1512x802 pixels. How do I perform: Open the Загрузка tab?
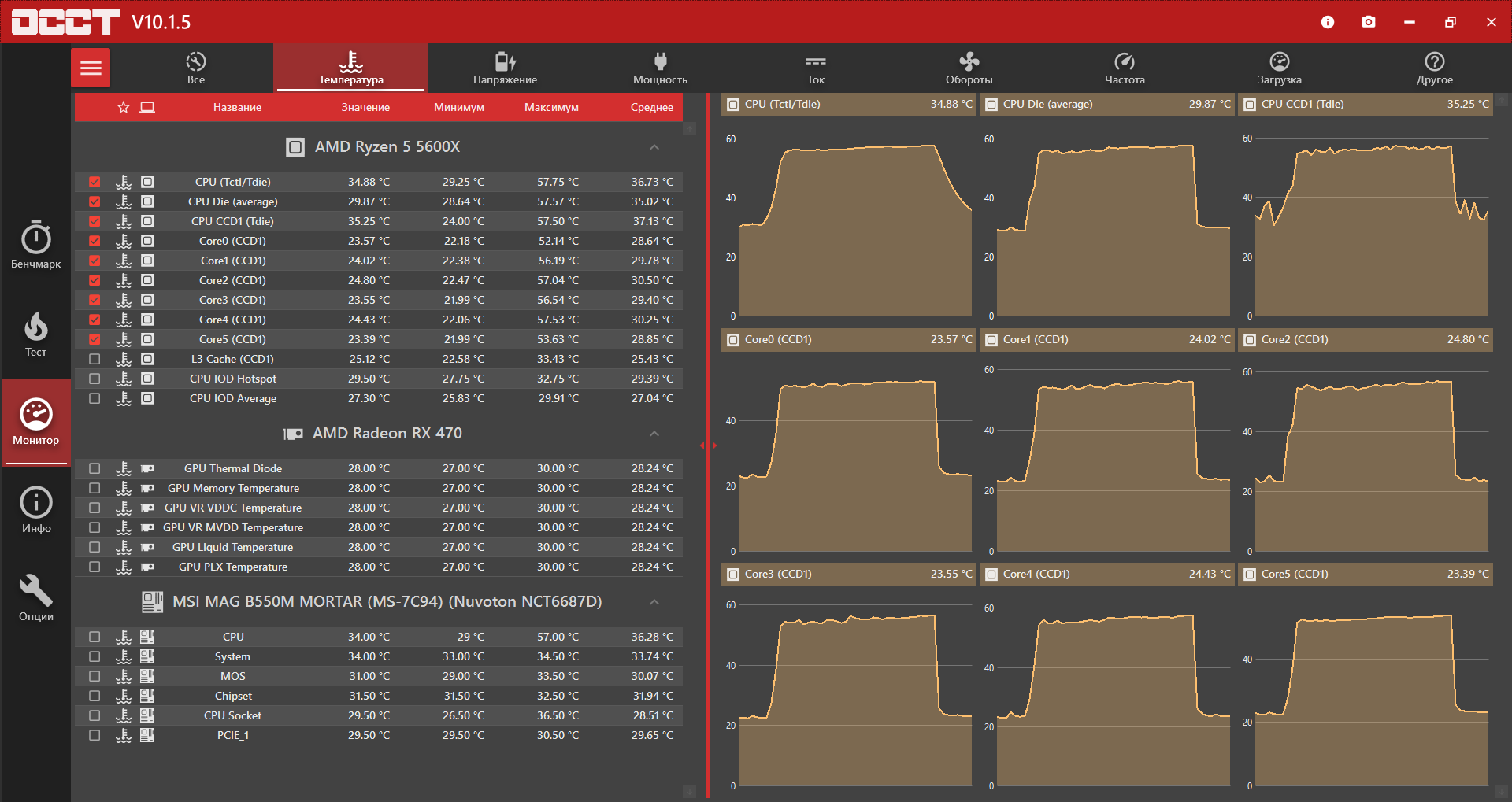click(1279, 68)
